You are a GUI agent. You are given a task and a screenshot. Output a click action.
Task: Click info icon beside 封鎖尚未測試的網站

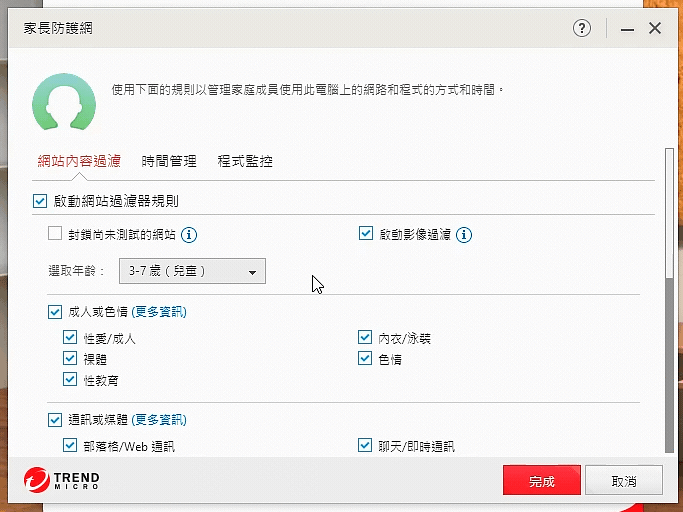click(189, 235)
